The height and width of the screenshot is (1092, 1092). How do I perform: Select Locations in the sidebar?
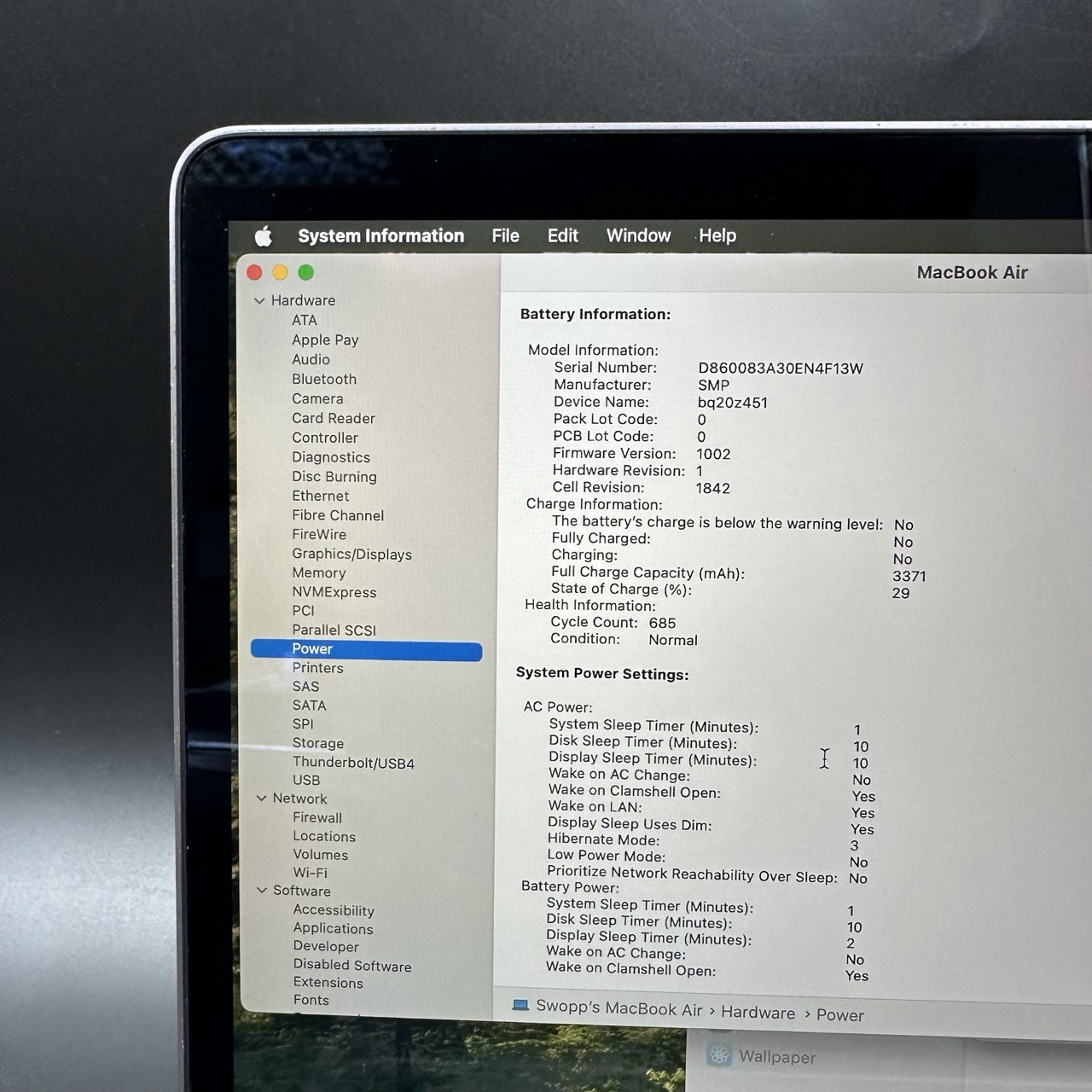click(324, 836)
